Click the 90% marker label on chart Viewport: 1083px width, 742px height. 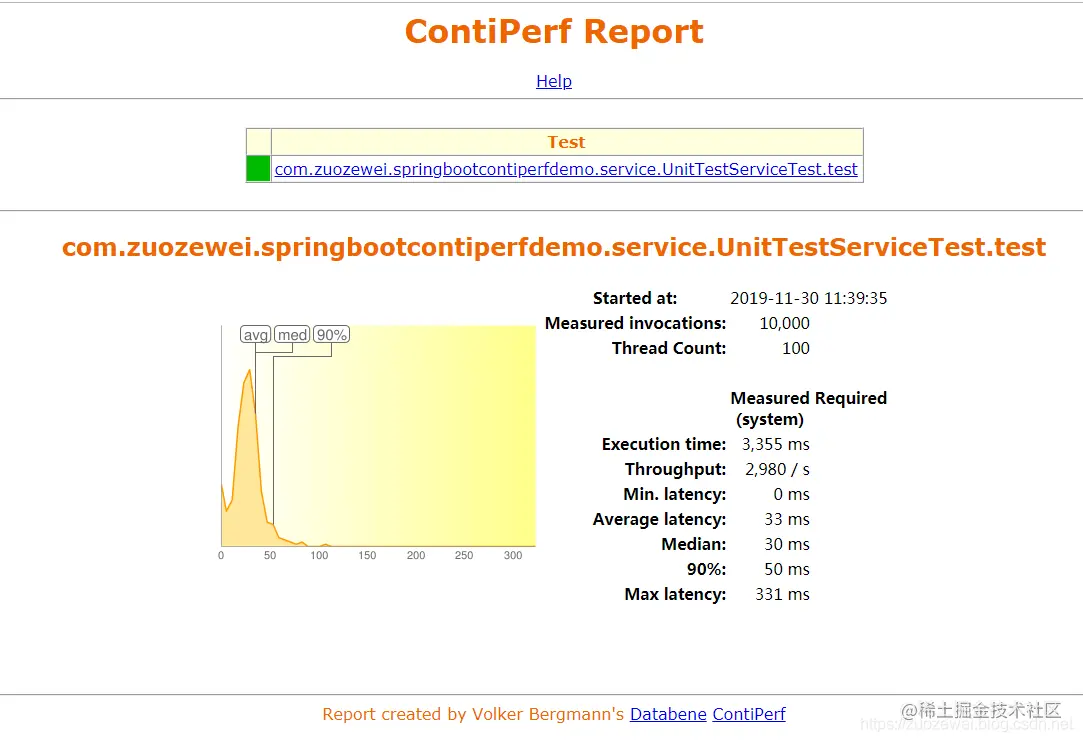pyautogui.click(x=332, y=335)
